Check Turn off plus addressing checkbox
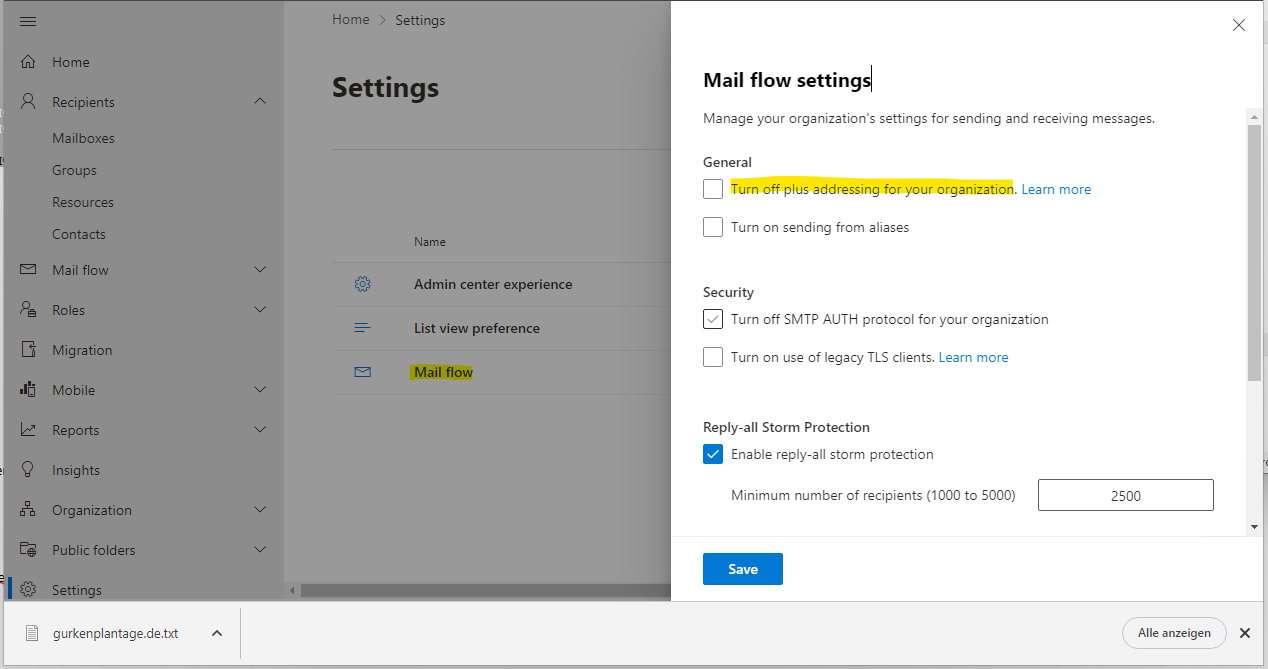 (x=713, y=189)
